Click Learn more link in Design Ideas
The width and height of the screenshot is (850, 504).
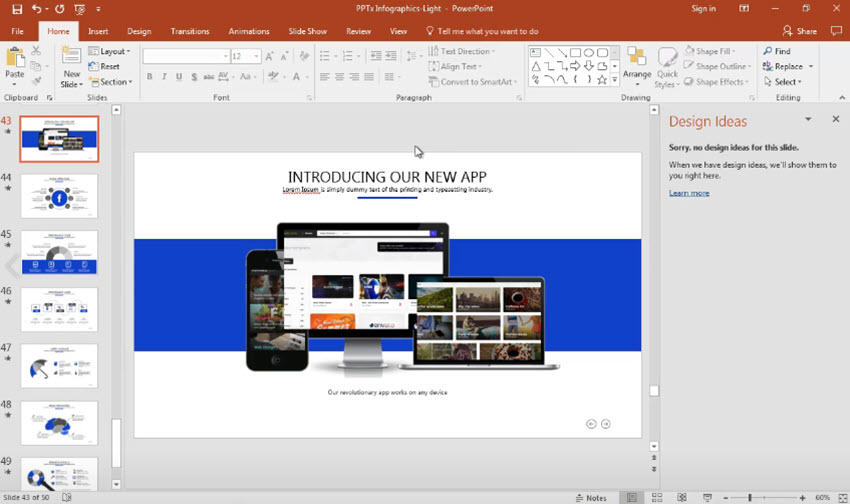click(688, 193)
